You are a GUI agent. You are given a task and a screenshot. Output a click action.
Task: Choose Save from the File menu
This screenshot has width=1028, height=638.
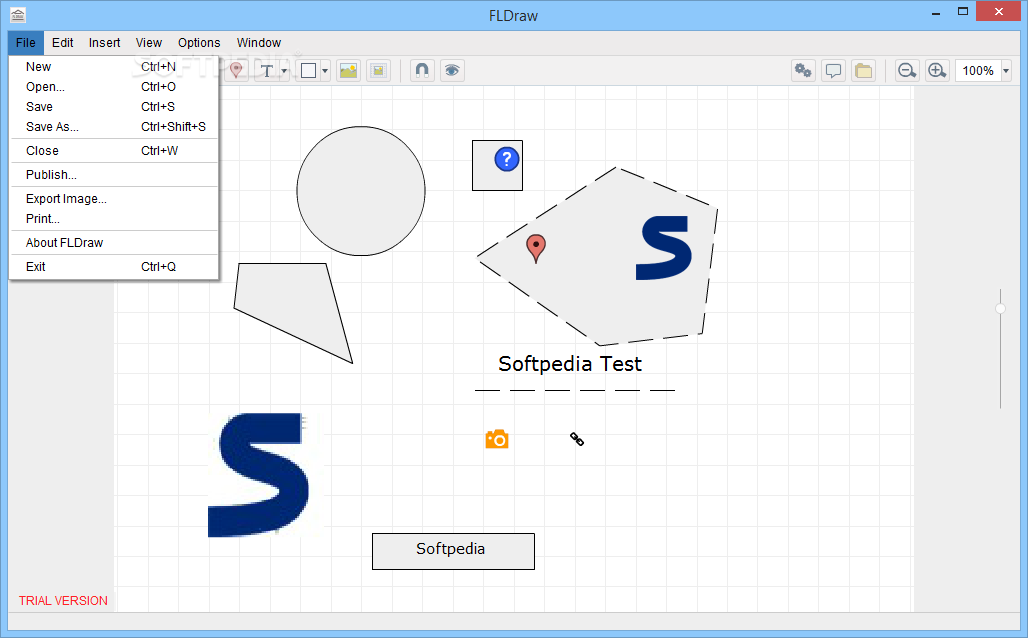114,106
